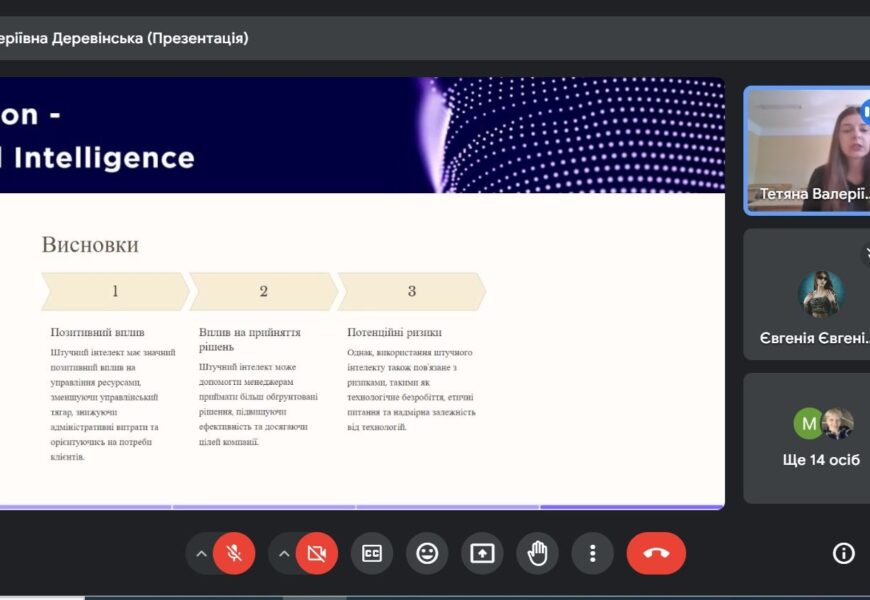Open the three-dot more options menu
This screenshot has height=600, width=870.
pyautogui.click(x=592, y=553)
